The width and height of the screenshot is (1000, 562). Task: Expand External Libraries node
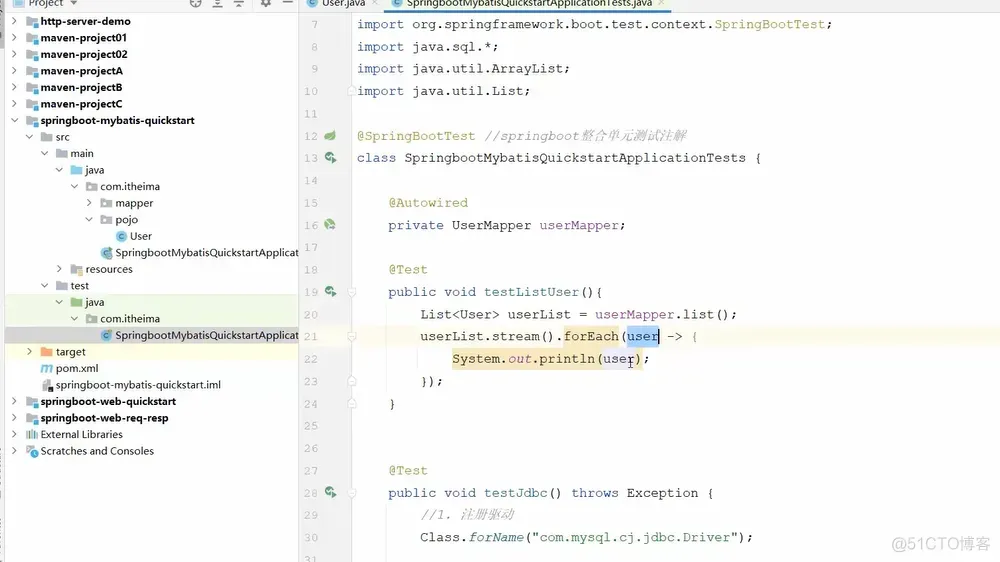(x=14, y=434)
